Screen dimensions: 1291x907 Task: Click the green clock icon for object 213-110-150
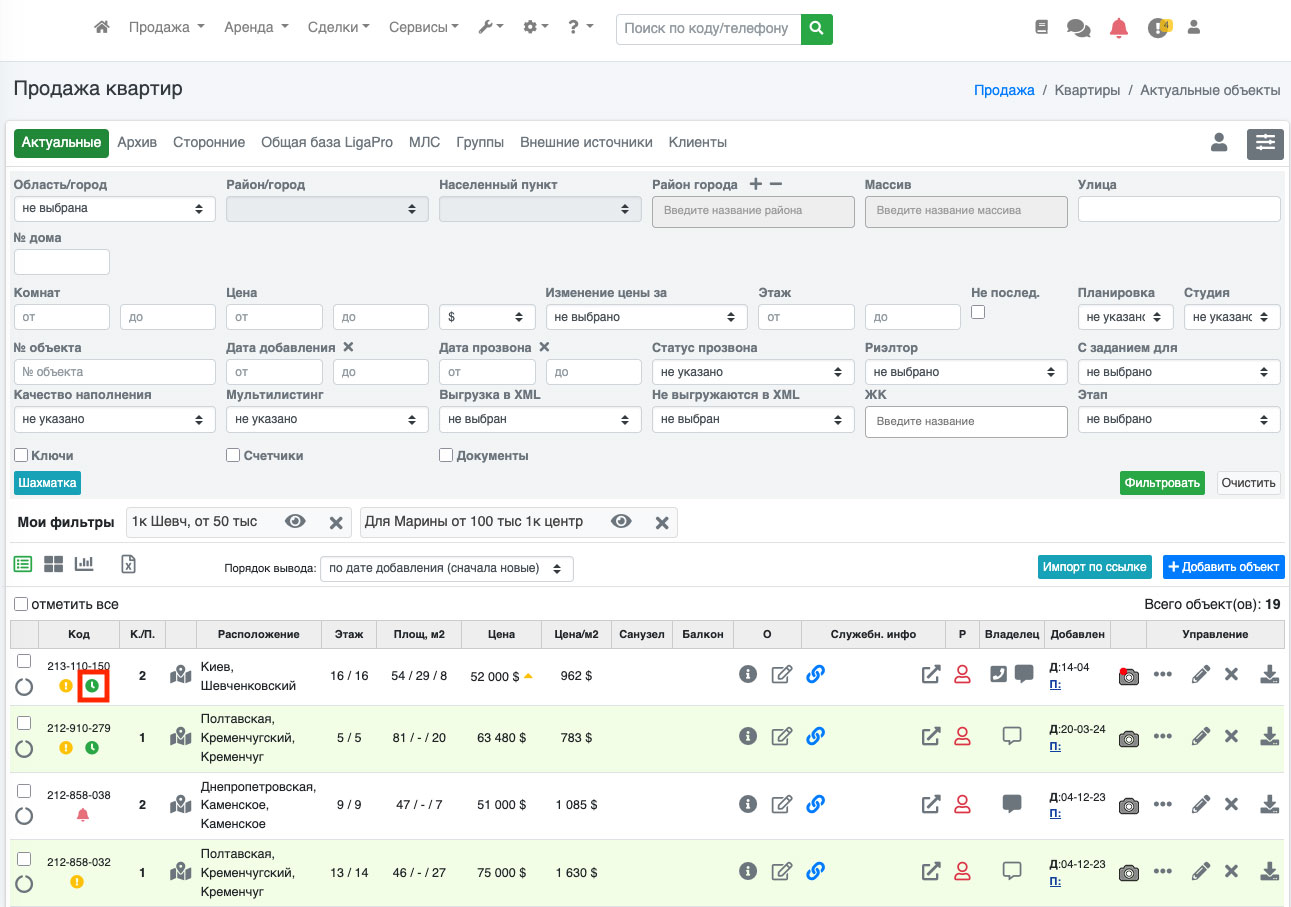click(92, 686)
